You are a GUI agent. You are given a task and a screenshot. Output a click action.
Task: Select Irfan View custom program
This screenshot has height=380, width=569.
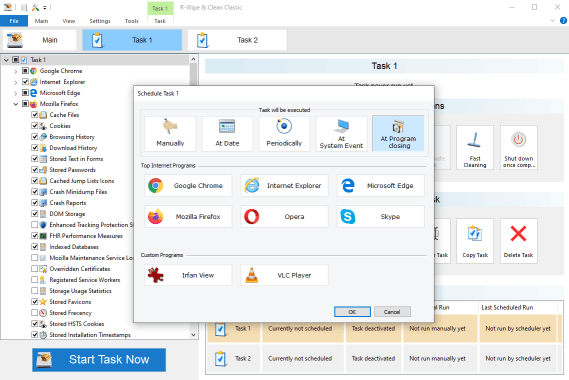pos(188,275)
